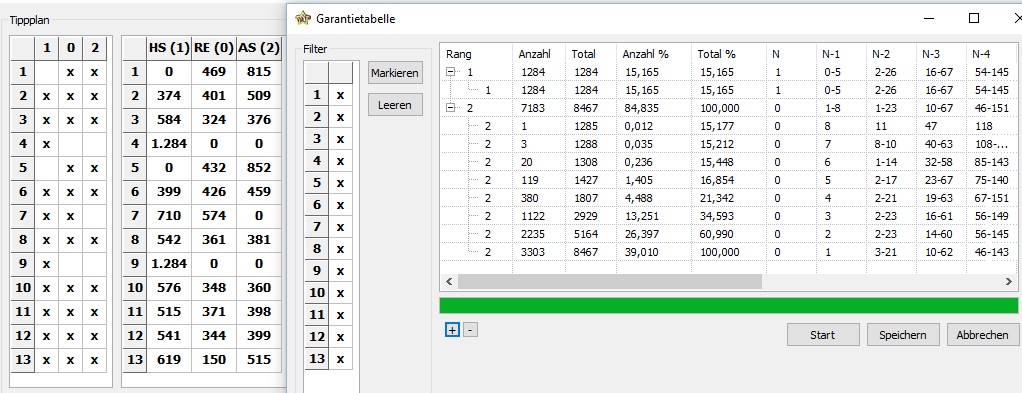This screenshot has width=1022, height=393.
Task: Click the scroll right arrow of table
Action: [1009, 282]
